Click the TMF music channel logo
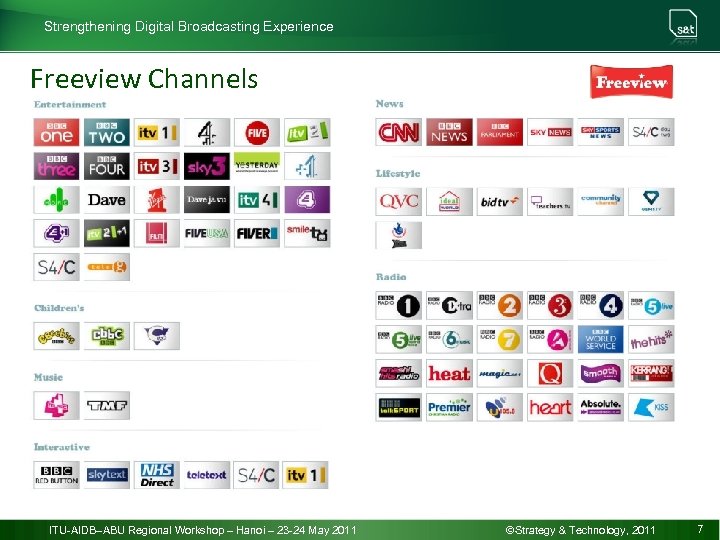The width and height of the screenshot is (720, 540). tap(107, 405)
